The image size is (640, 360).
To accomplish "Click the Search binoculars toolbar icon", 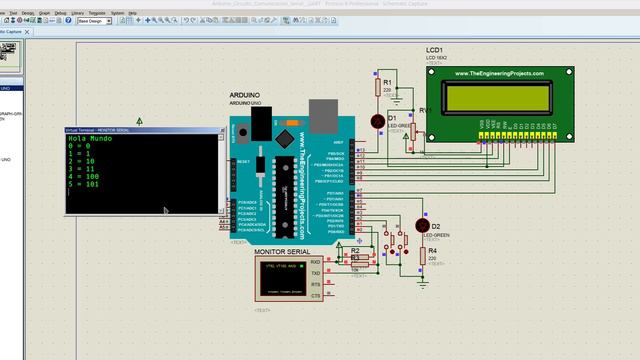I will click(x=296, y=20).
